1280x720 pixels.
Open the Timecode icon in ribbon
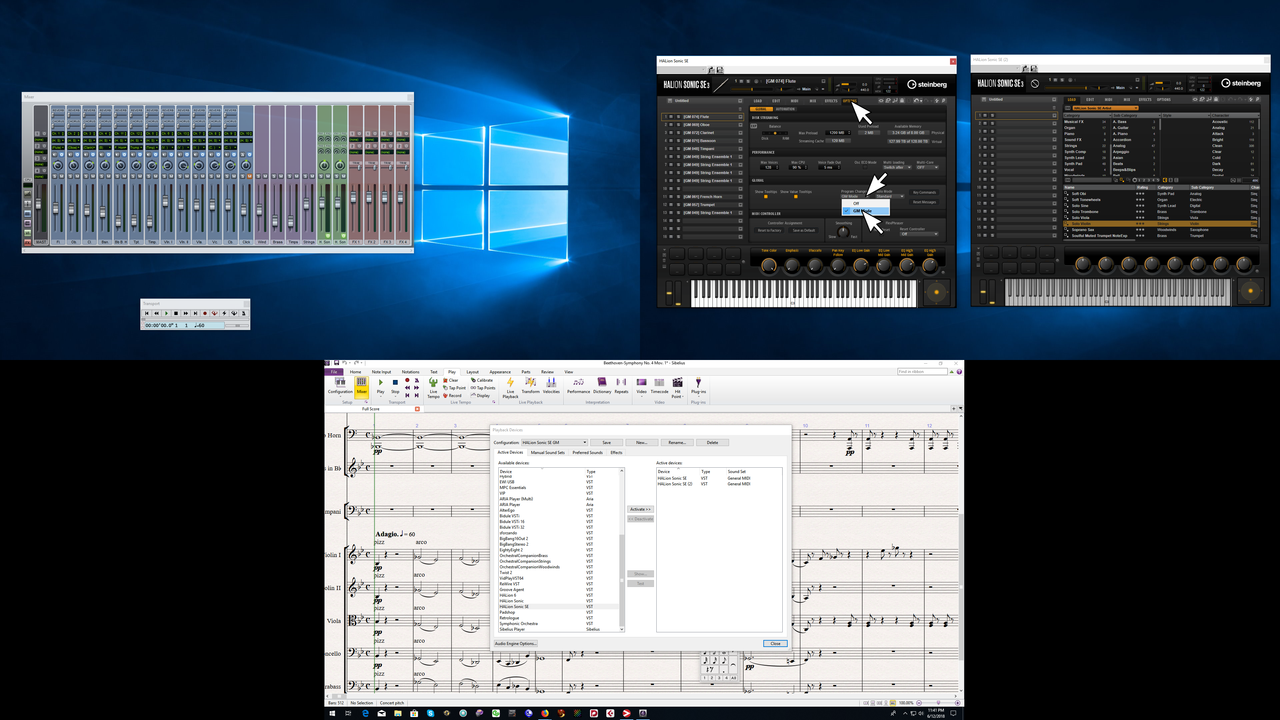[x=659, y=384]
